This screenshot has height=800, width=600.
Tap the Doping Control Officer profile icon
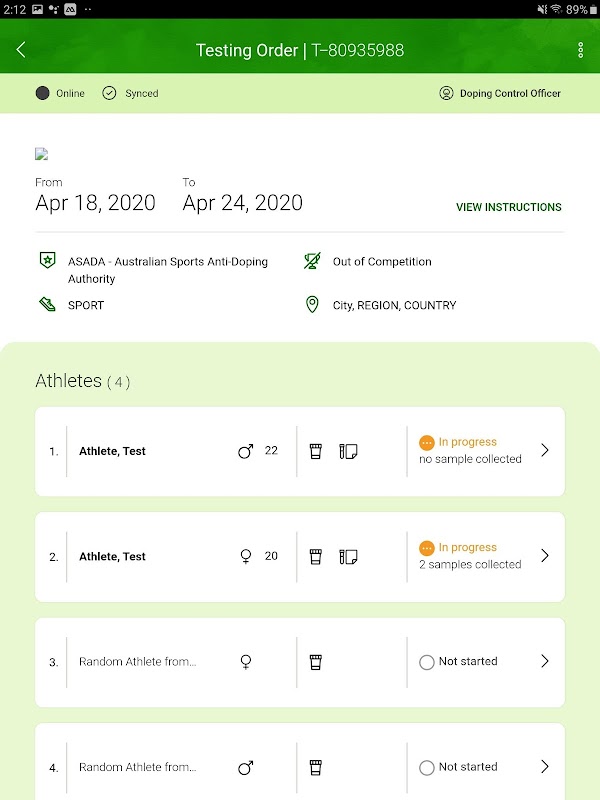pyautogui.click(x=446, y=93)
